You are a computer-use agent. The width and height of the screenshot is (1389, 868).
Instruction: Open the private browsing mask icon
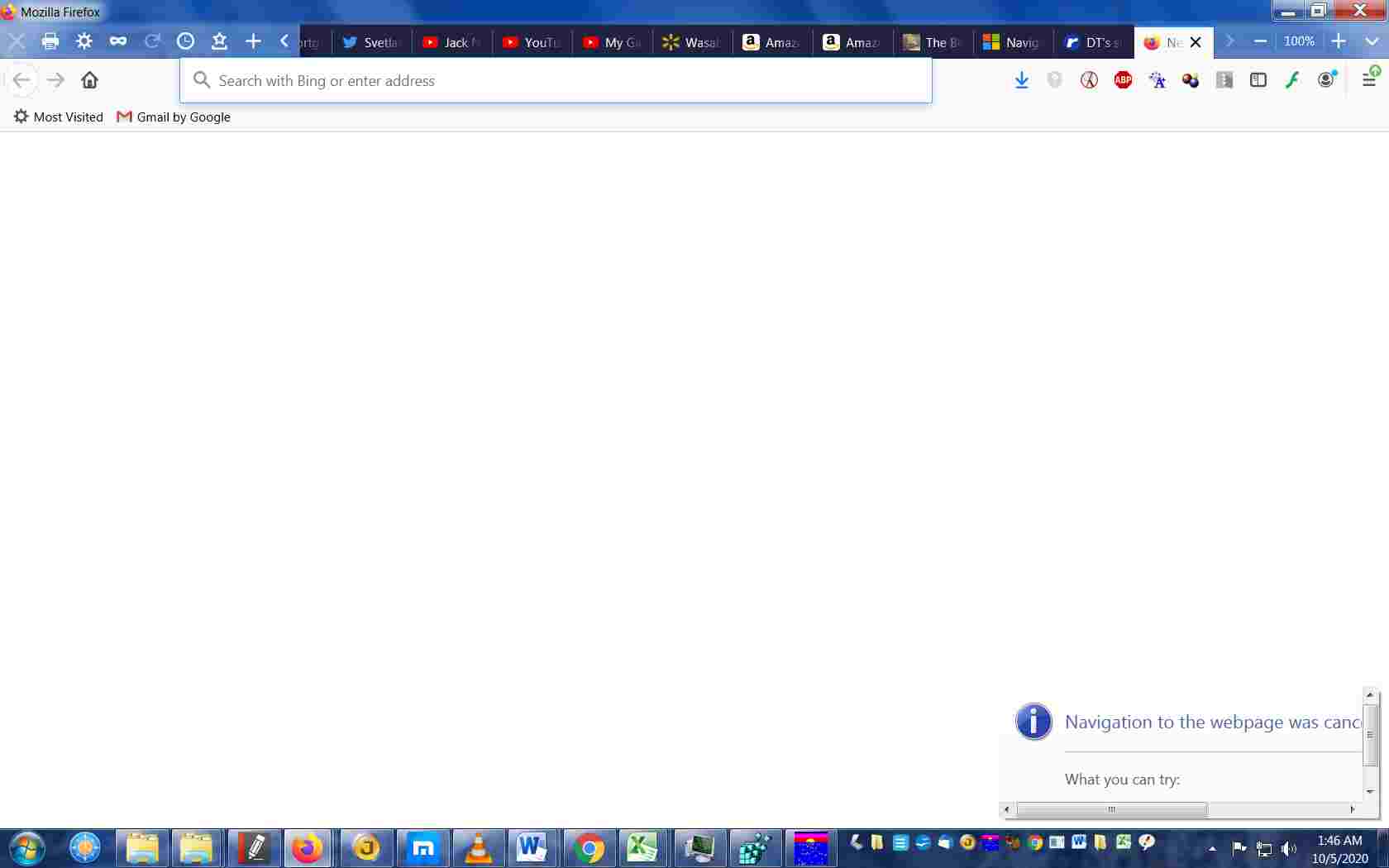[x=118, y=41]
